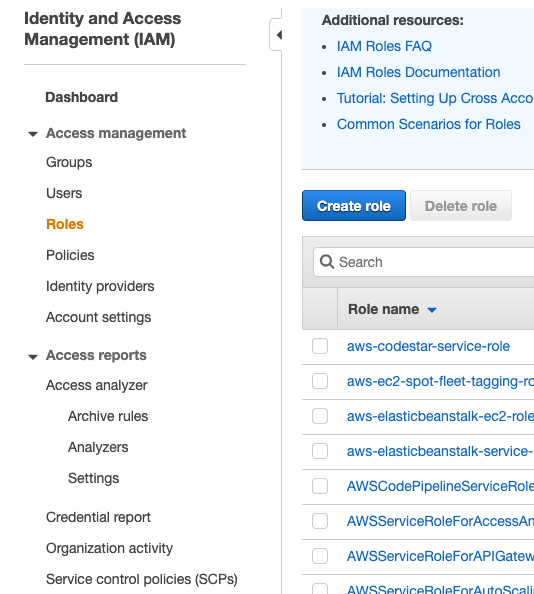Open Archive rules under Access analyzer
This screenshot has height=594, width=534.
click(108, 416)
